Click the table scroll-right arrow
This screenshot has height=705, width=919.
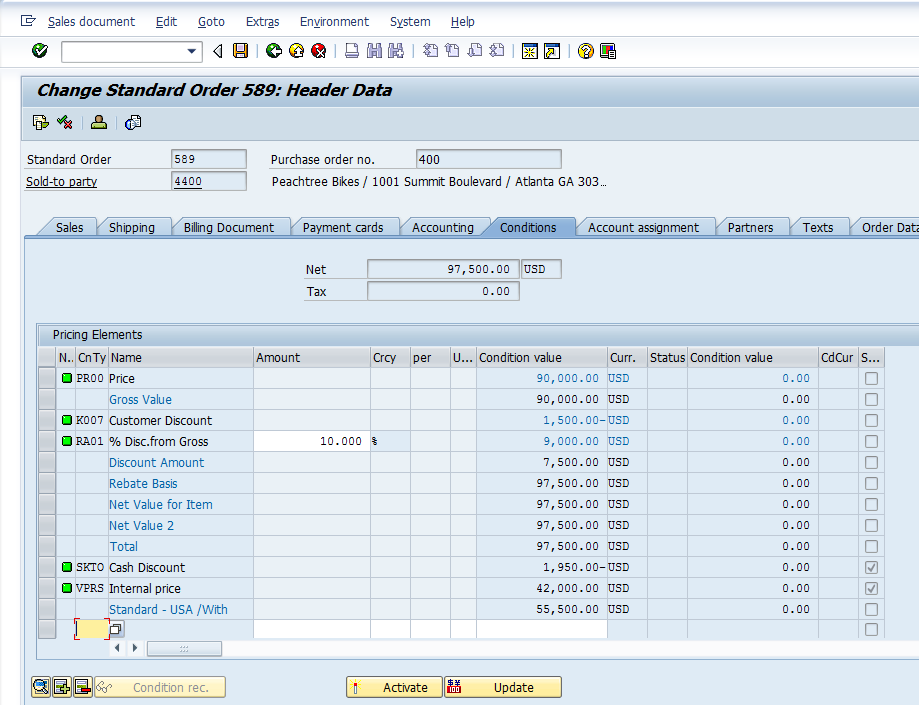[135, 648]
